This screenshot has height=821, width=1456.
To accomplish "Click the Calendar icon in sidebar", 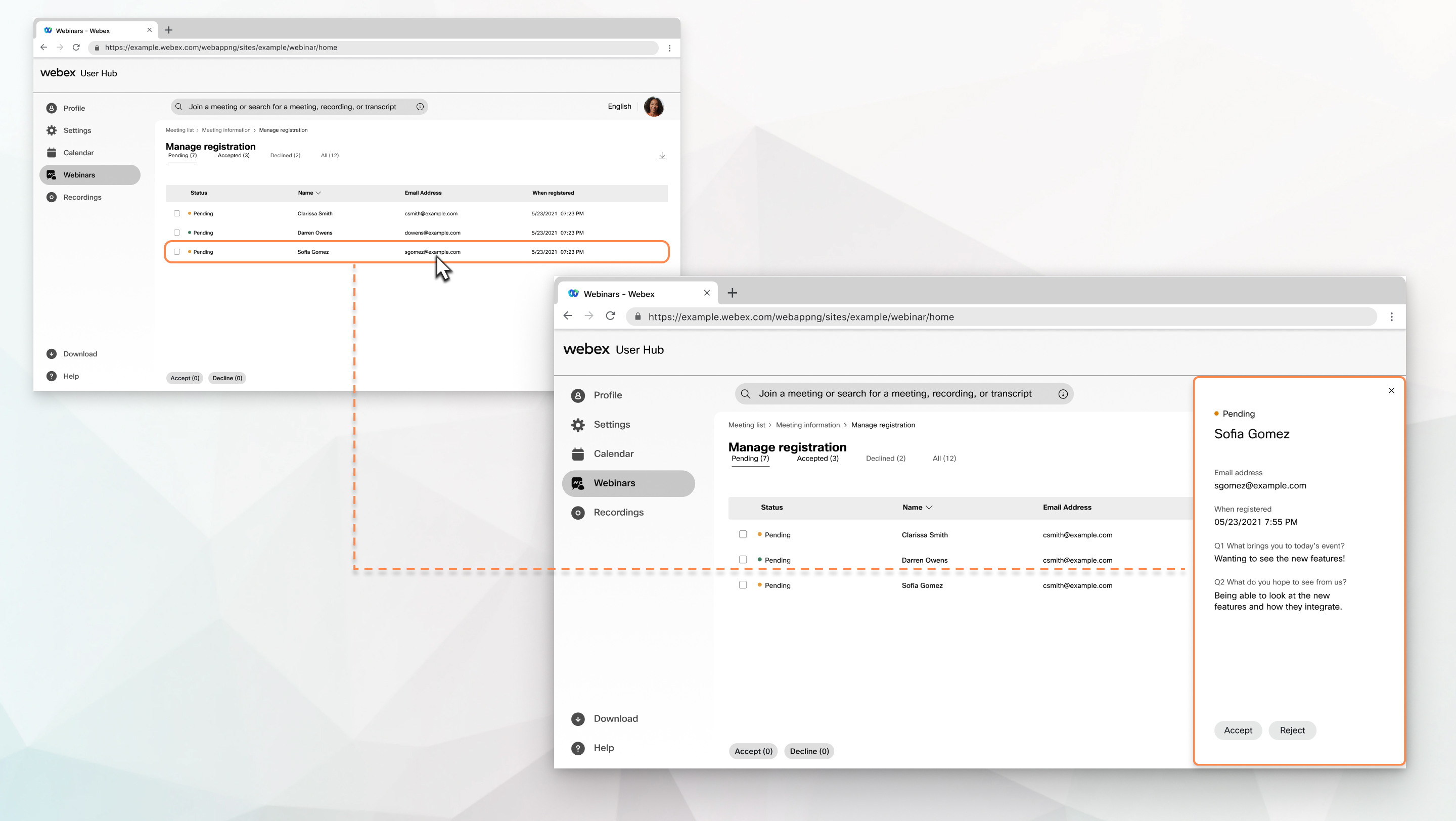I will pyautogui.click(x=577, y=453).
